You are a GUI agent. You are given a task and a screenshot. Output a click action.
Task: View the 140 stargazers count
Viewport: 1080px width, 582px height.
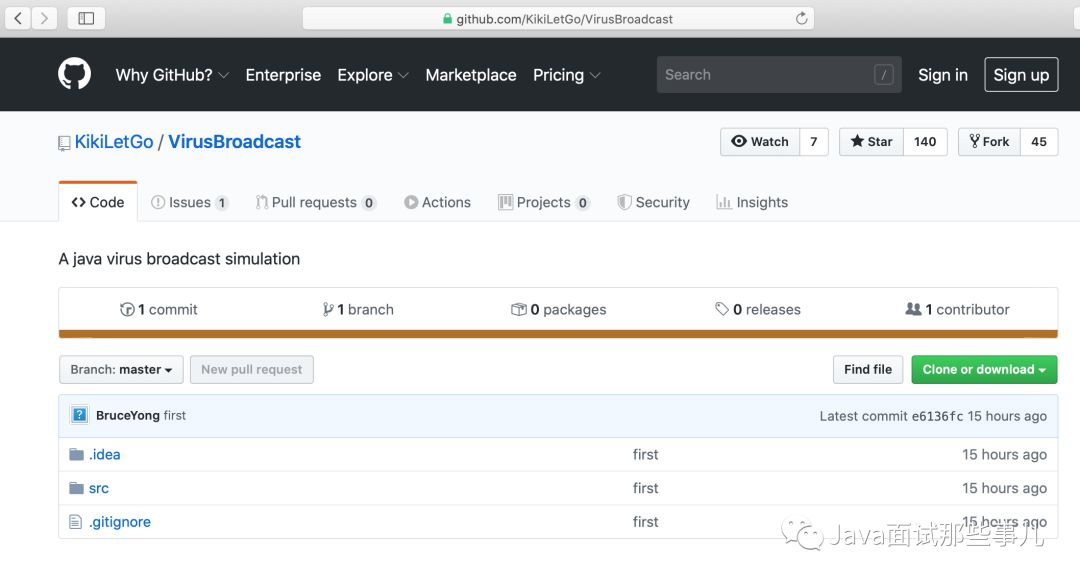925,141
